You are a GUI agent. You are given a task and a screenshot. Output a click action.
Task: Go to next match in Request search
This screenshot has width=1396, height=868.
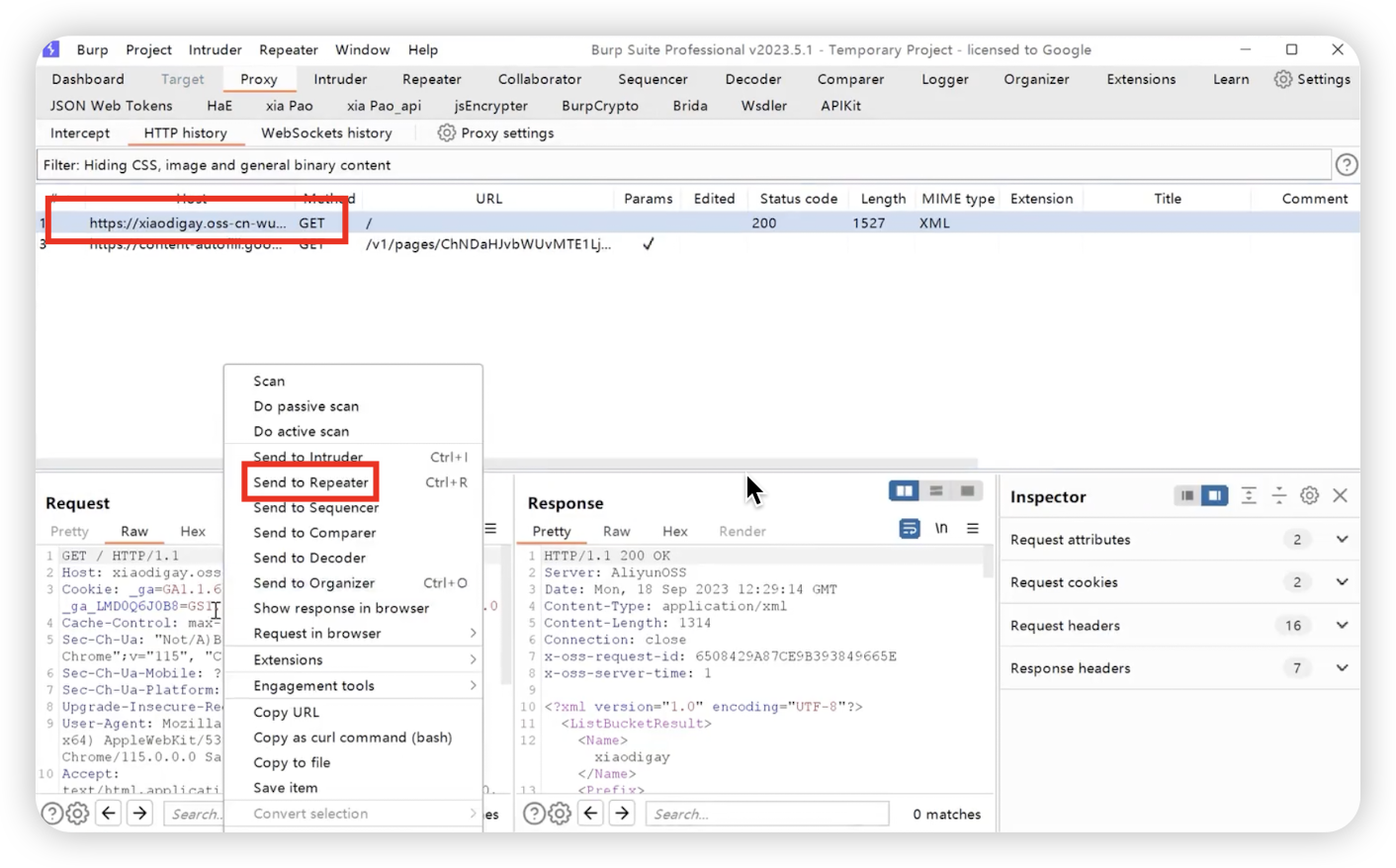[140, 814]
